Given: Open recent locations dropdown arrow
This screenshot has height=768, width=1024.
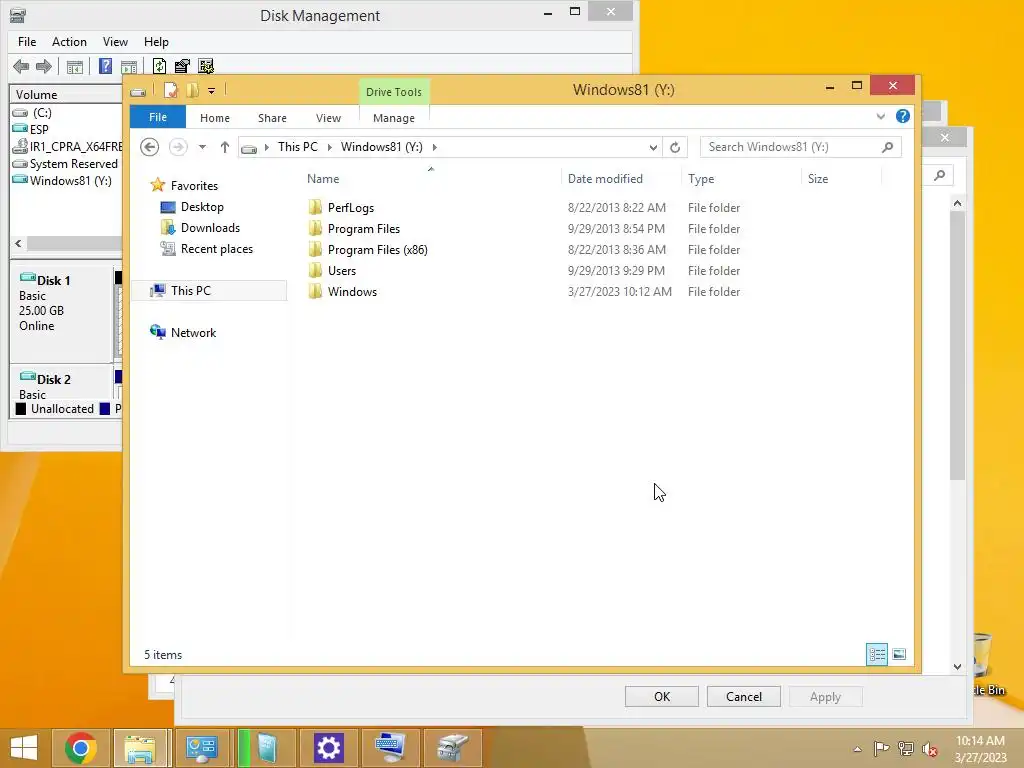Looking at the screenshot, I should [202, 147].
